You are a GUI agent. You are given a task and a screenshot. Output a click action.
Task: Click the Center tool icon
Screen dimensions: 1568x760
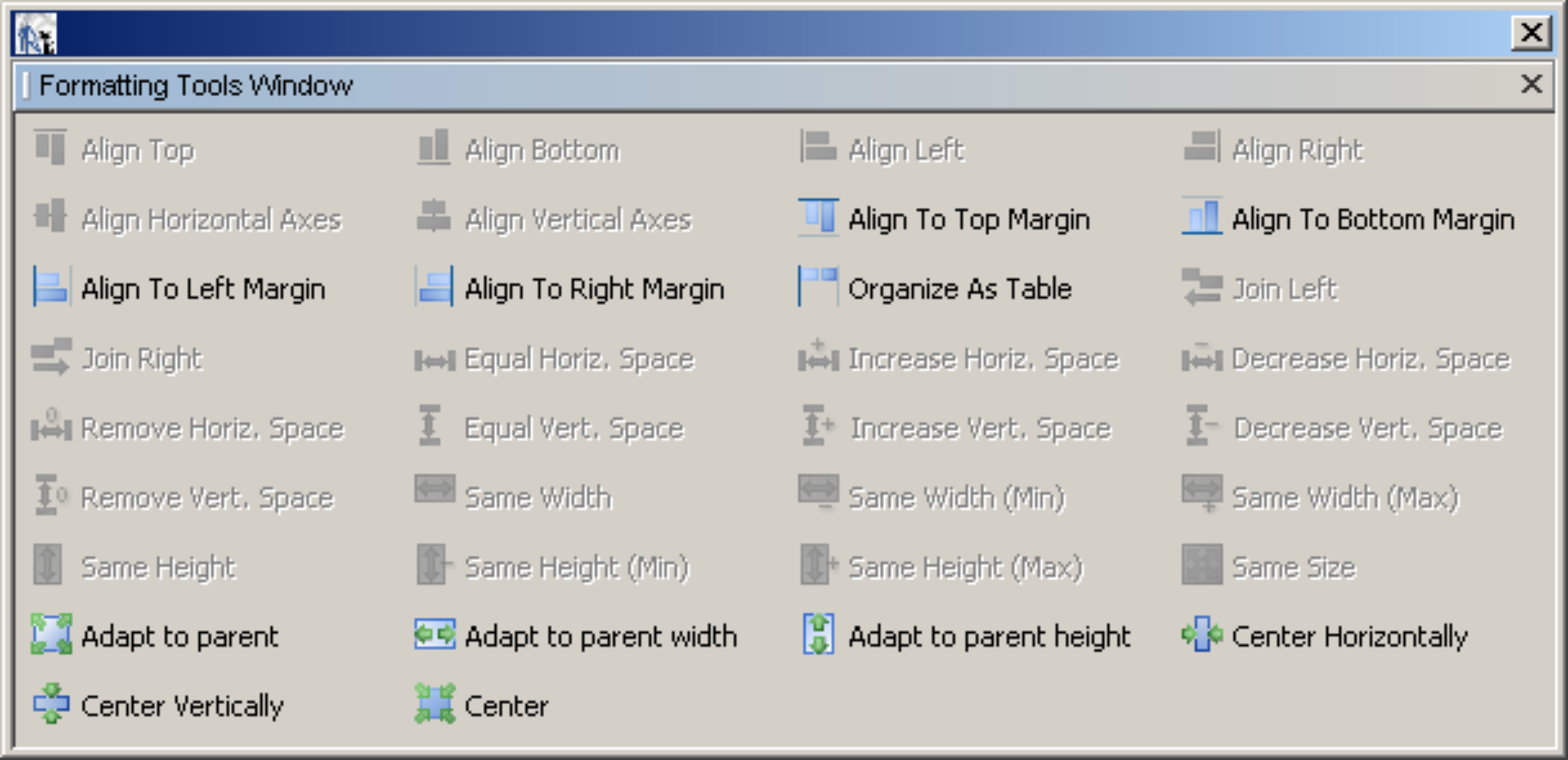pos(434,704)
